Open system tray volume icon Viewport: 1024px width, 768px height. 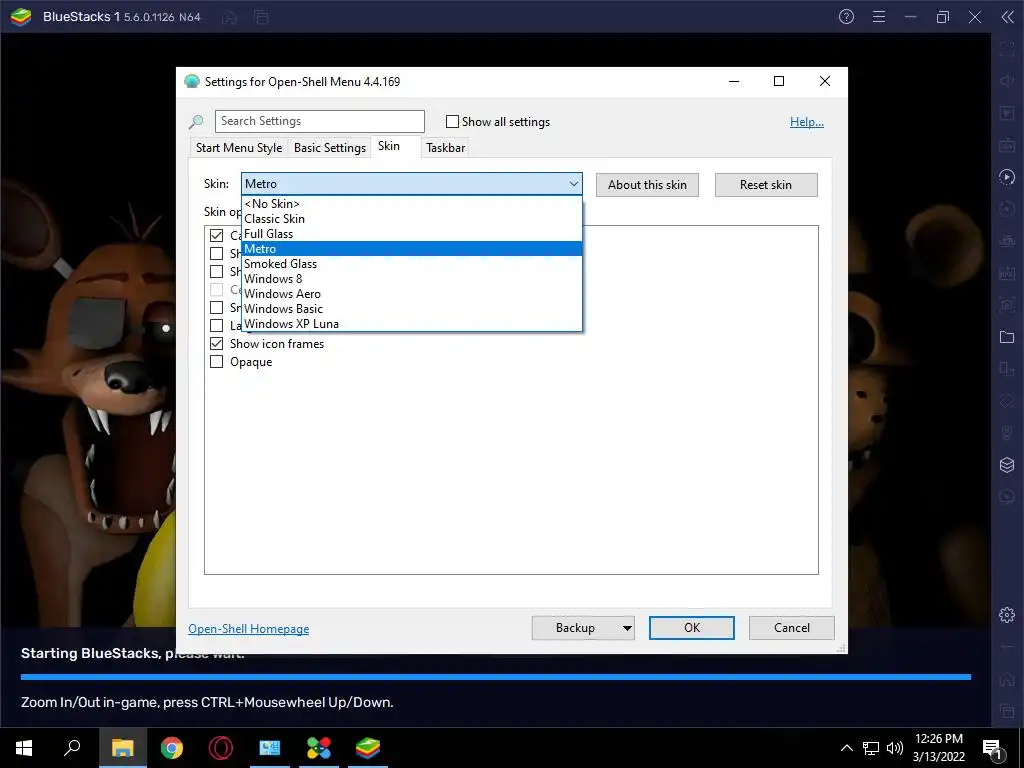click(895, 748)
